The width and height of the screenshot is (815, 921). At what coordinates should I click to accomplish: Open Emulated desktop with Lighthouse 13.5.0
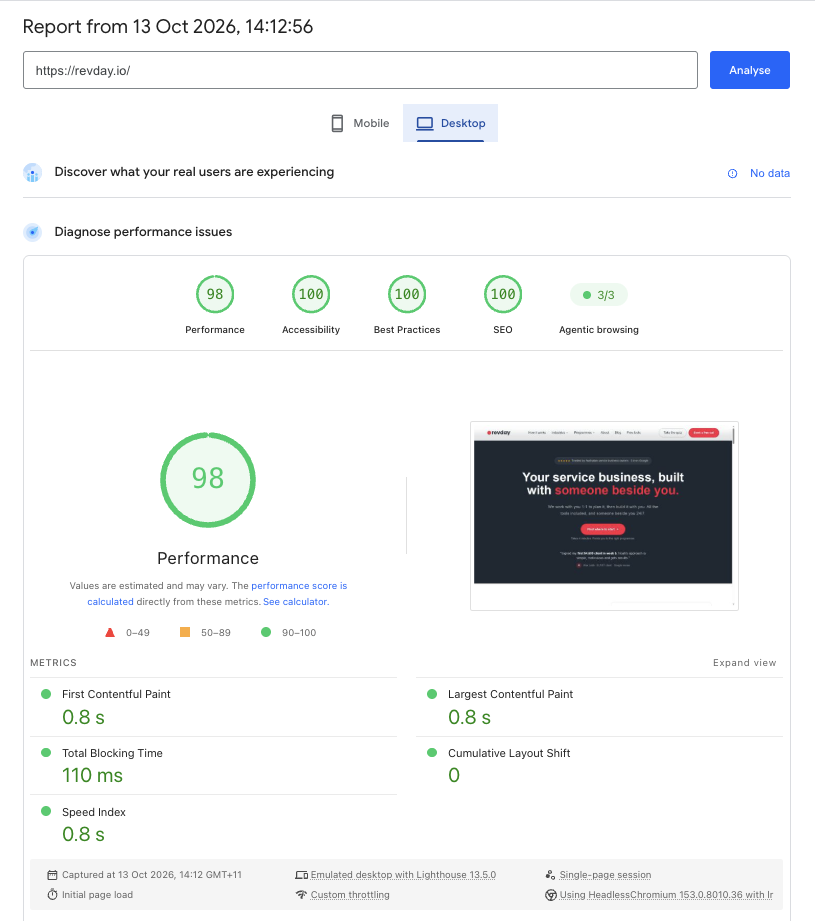tap(403, 875)
